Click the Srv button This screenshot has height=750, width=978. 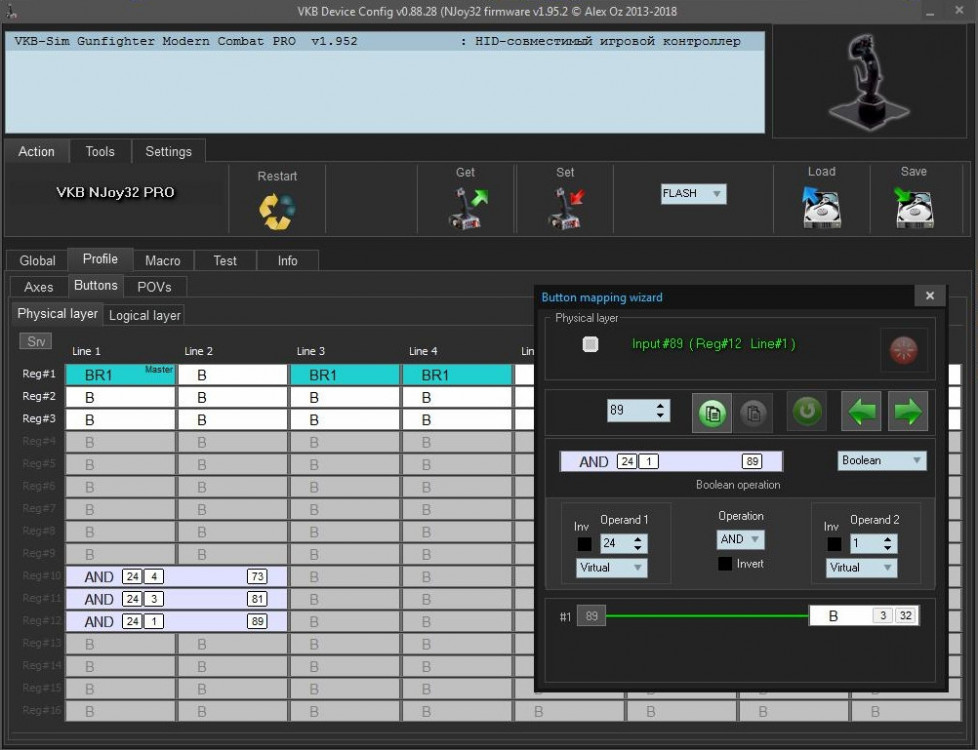pyautogui.click(x=36, y=342)
